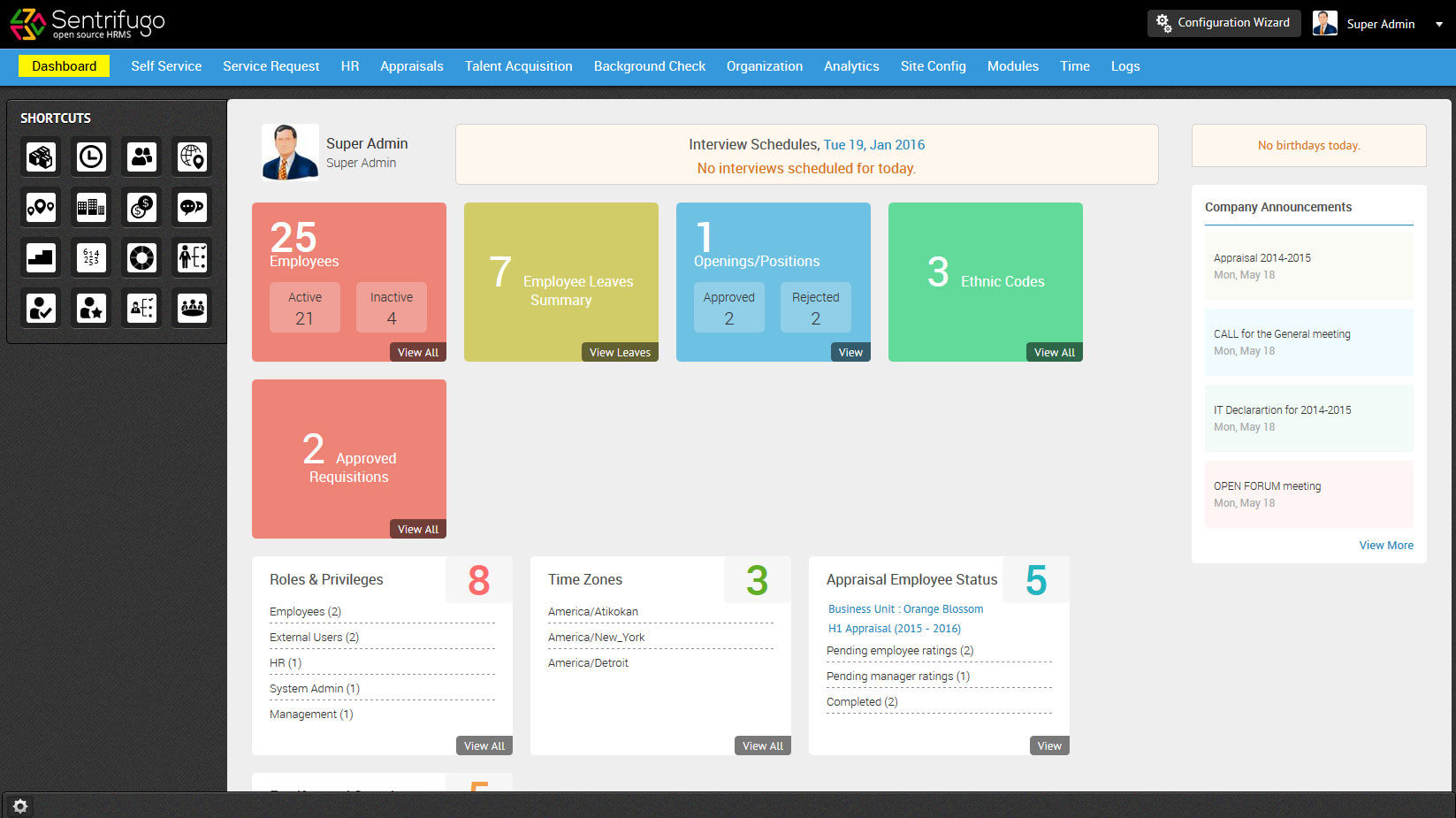Click the Super Admin profile photo on dashboard

pos(290,153)
